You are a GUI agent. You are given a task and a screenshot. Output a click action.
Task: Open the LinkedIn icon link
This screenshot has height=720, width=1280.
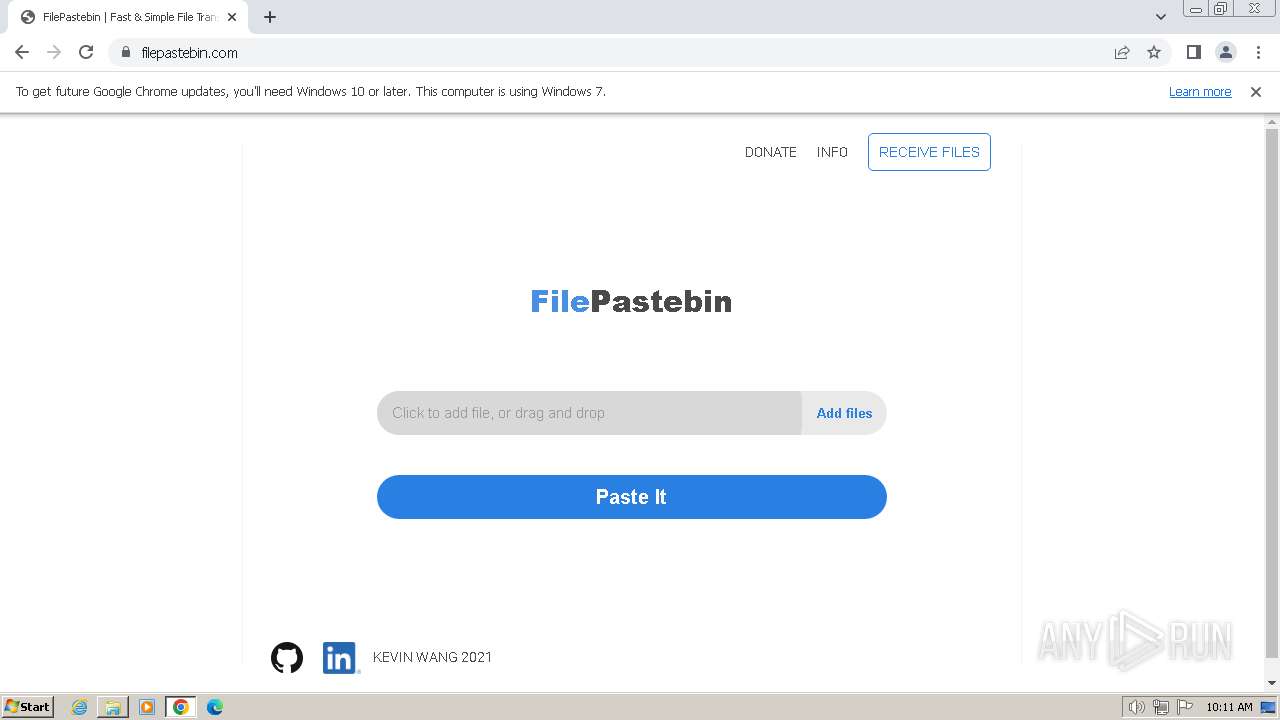[x=340, y=657]
